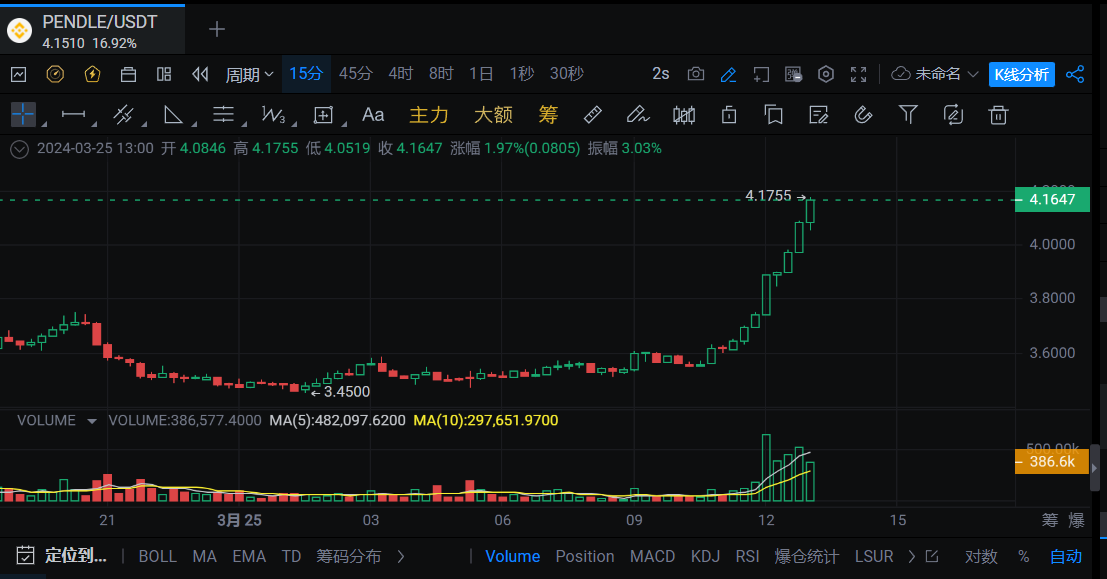Select the Aa text annotation tool
Image resolution: width=1107 pixels, height=579 pixels.
click(x=373, y=115)
